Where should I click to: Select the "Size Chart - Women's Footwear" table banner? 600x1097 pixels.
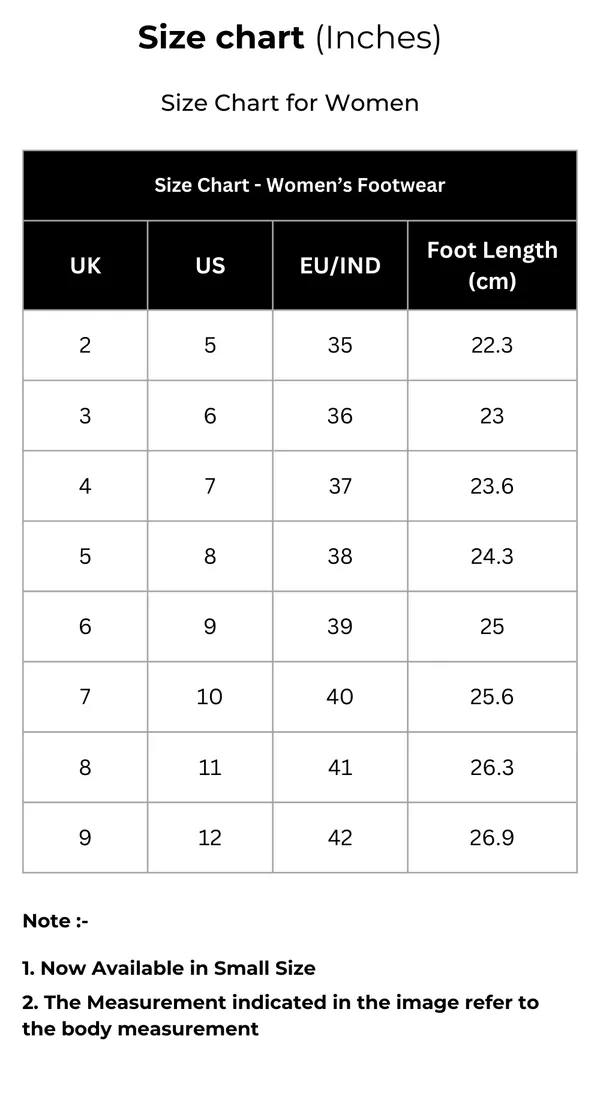(299, 185)
